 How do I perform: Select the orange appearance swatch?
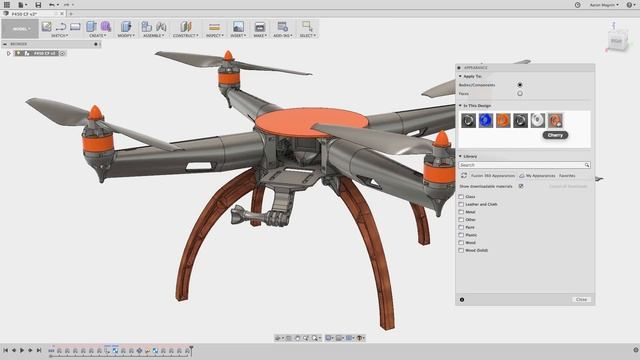click(503, 120)
